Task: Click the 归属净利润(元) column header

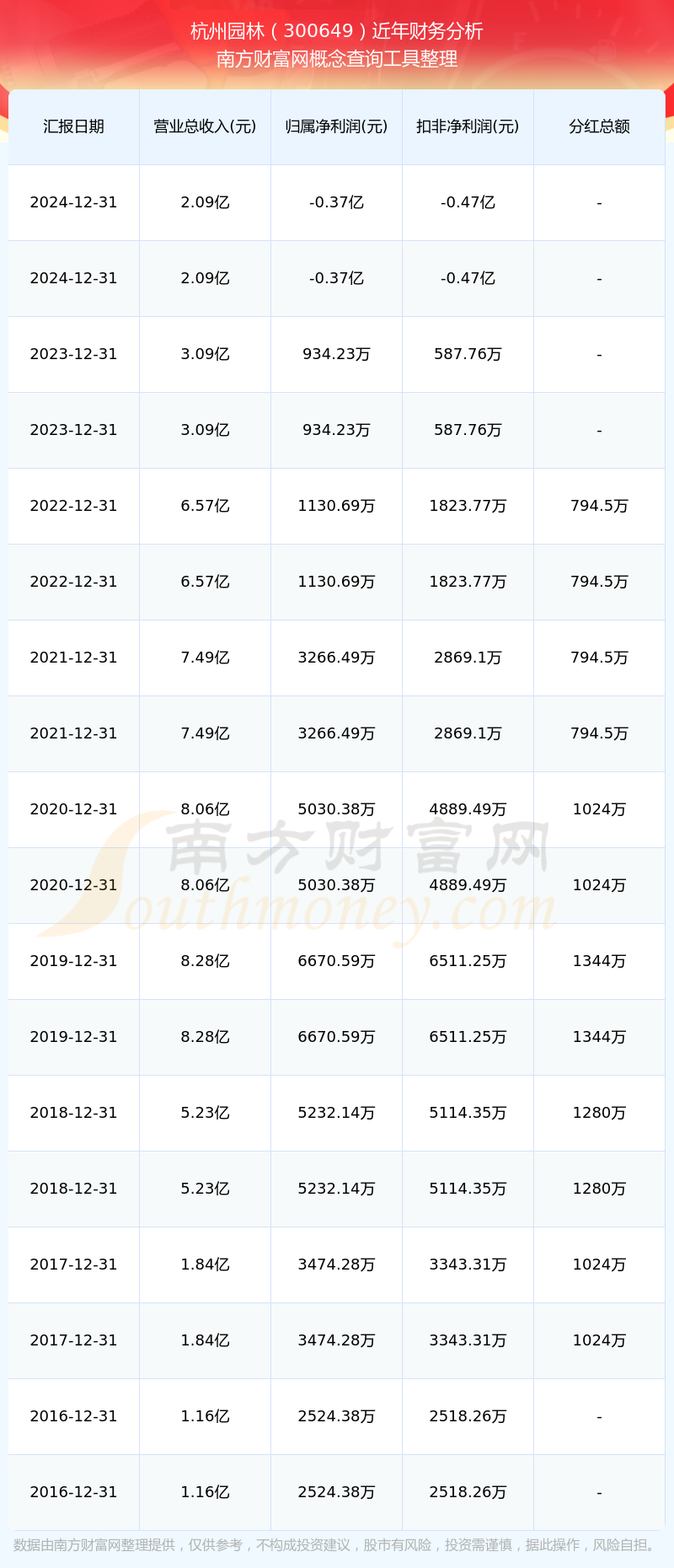Action: click(336, 126)
